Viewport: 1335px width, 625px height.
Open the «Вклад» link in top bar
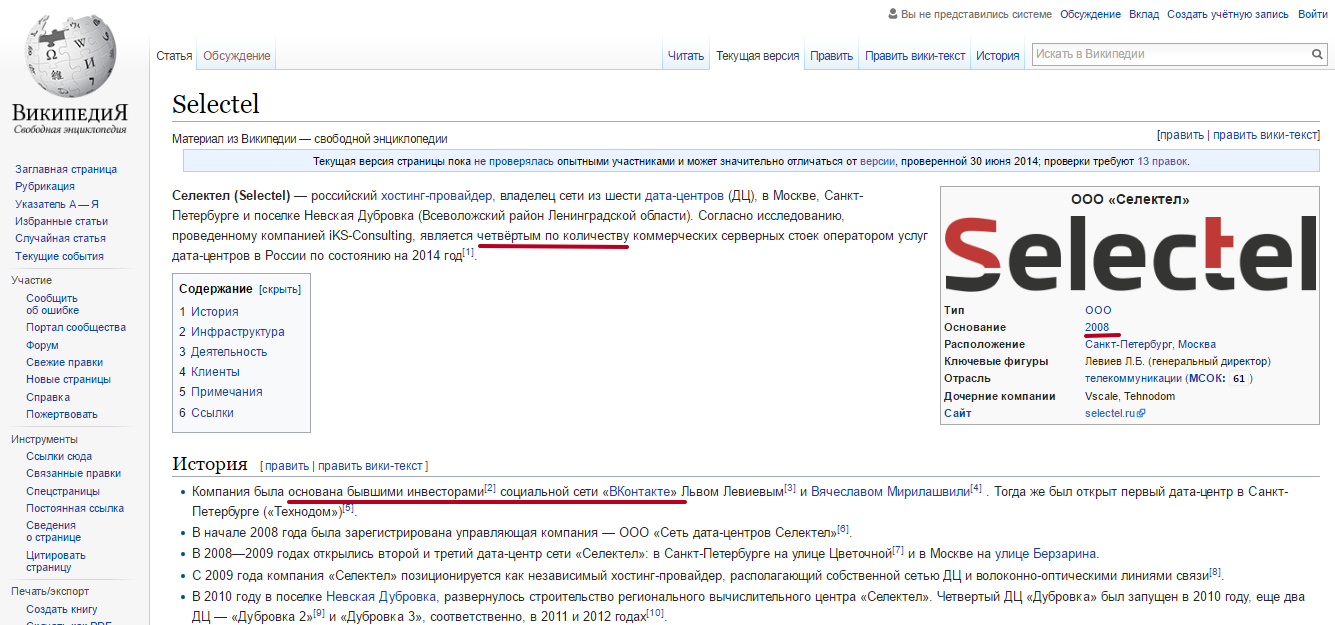coord(1144,14)
